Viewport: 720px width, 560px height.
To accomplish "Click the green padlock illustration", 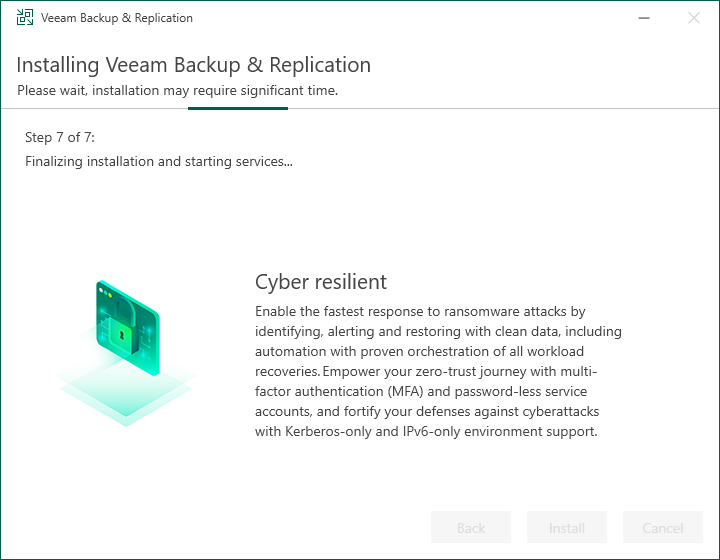I will pyautogui.click(x=127, y=328).
